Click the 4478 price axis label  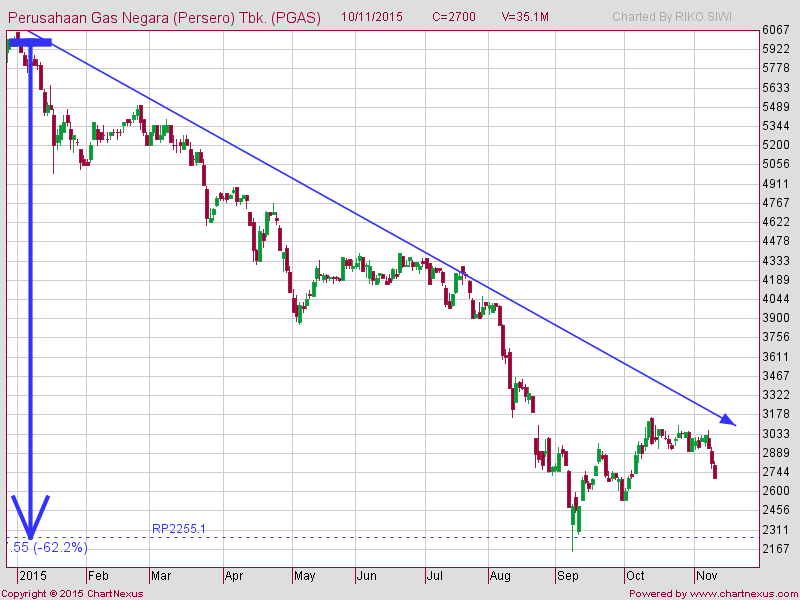tap(776, 241)
